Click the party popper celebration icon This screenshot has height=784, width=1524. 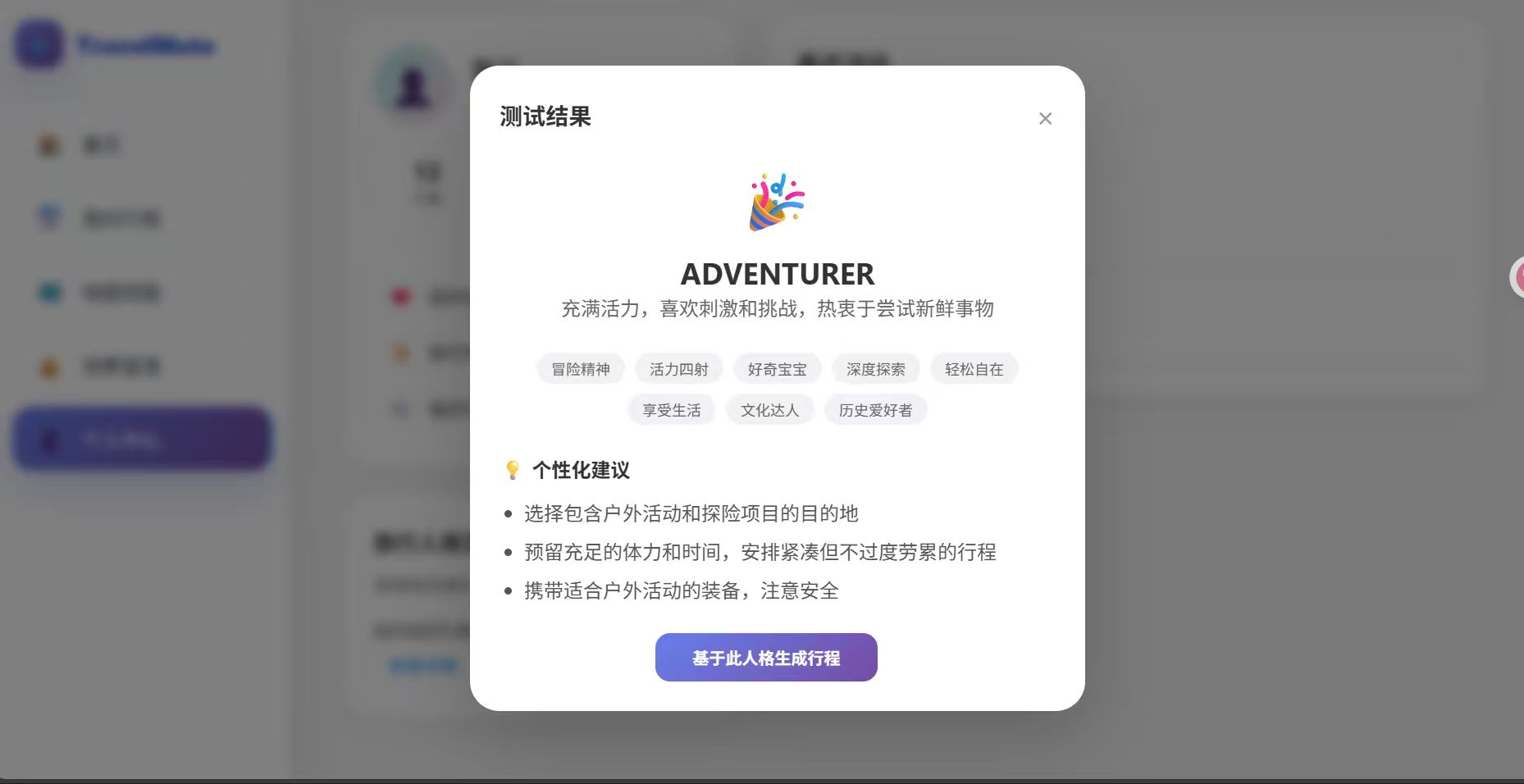tap(777, 202)
